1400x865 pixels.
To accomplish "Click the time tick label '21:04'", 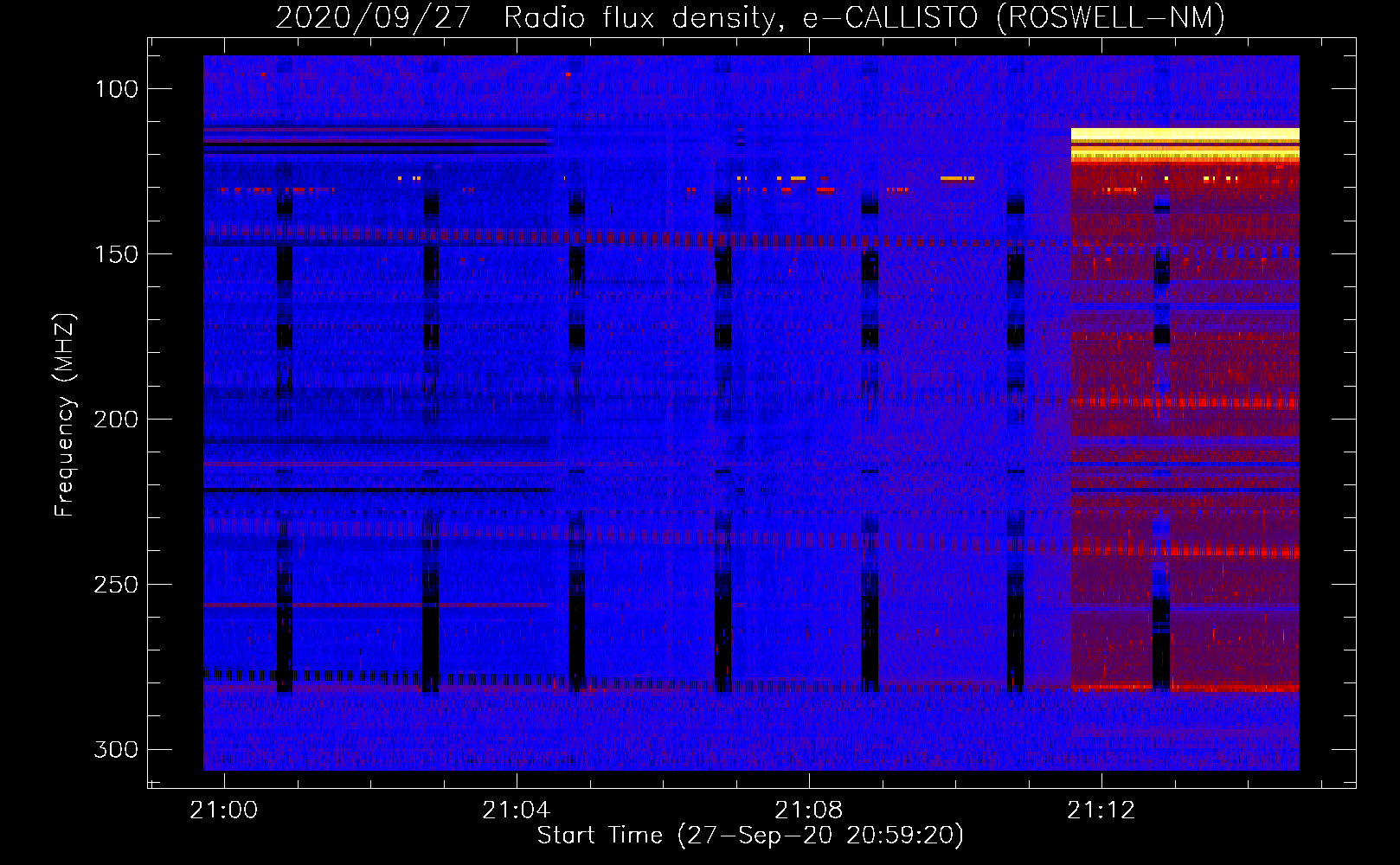I will 517,811.
